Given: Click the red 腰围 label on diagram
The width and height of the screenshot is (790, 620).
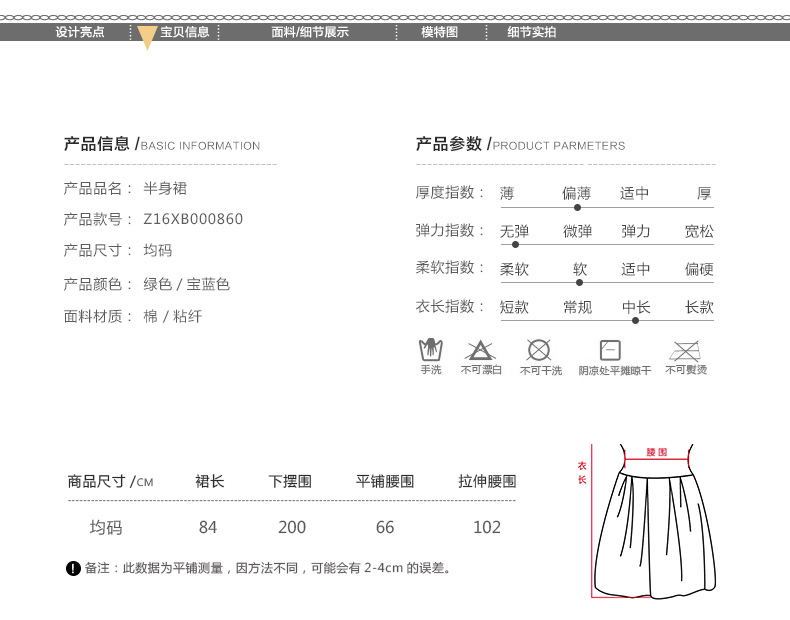Looking at the screenshot, I should 656,452.
